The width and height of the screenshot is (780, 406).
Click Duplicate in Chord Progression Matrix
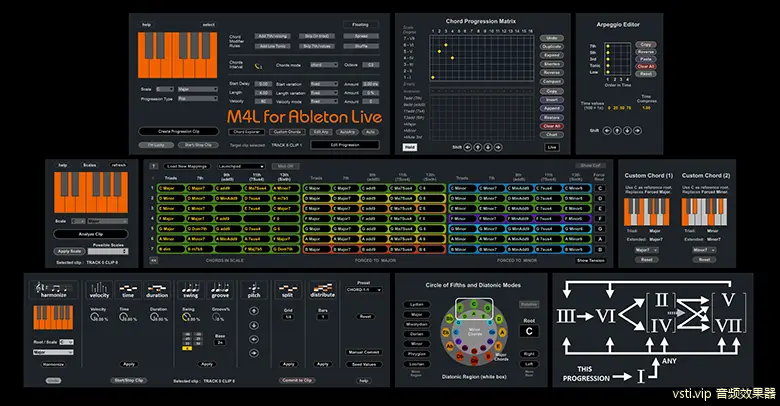tap(552, 47)
